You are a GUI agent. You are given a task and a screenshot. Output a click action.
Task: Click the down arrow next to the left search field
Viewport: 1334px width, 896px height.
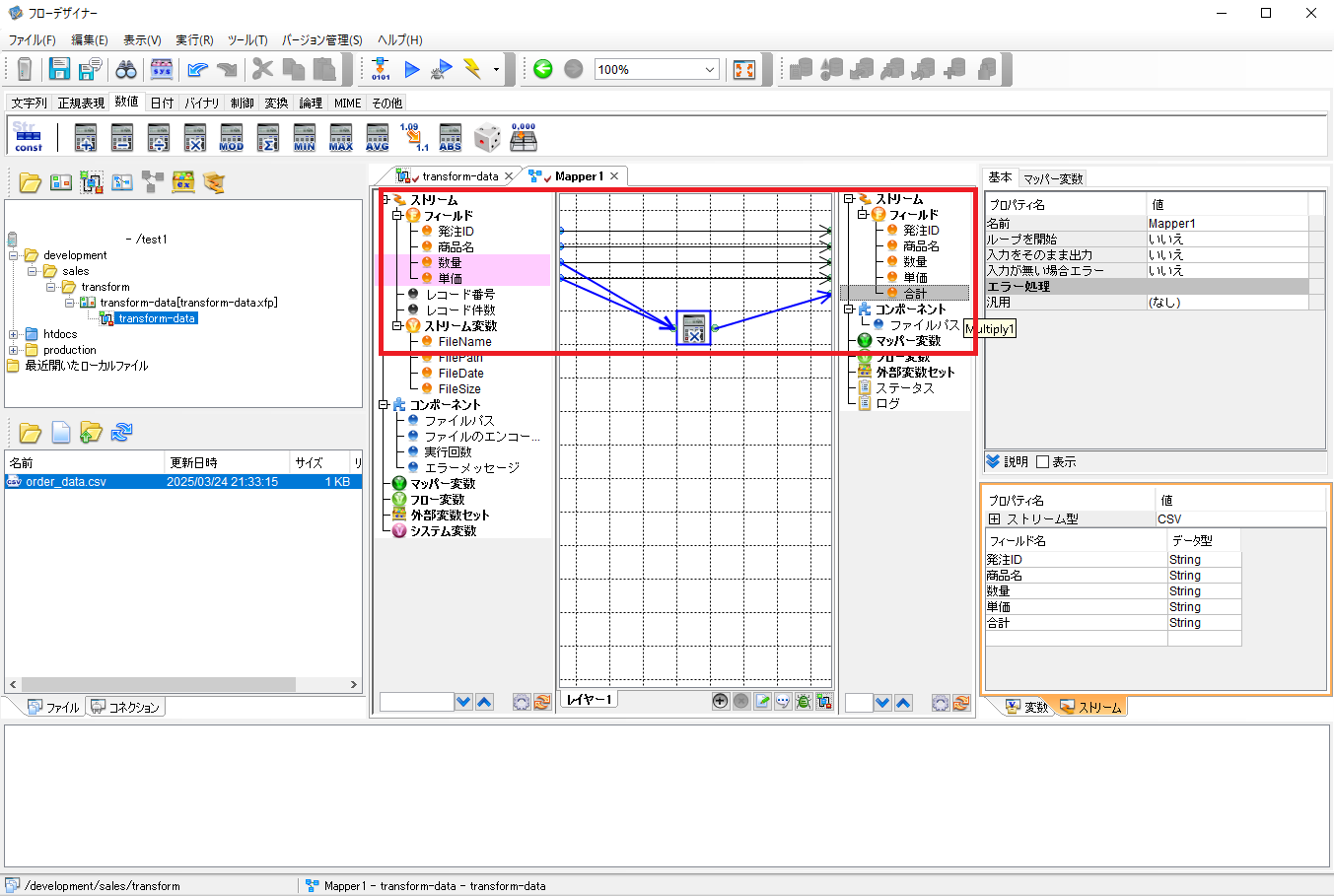pos(463,702)
